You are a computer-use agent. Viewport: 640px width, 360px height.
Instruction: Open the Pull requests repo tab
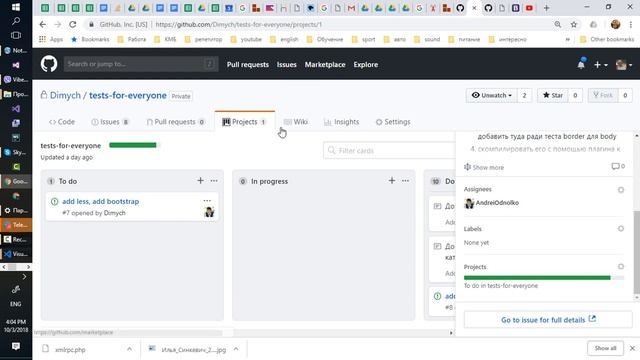[176, 122]
